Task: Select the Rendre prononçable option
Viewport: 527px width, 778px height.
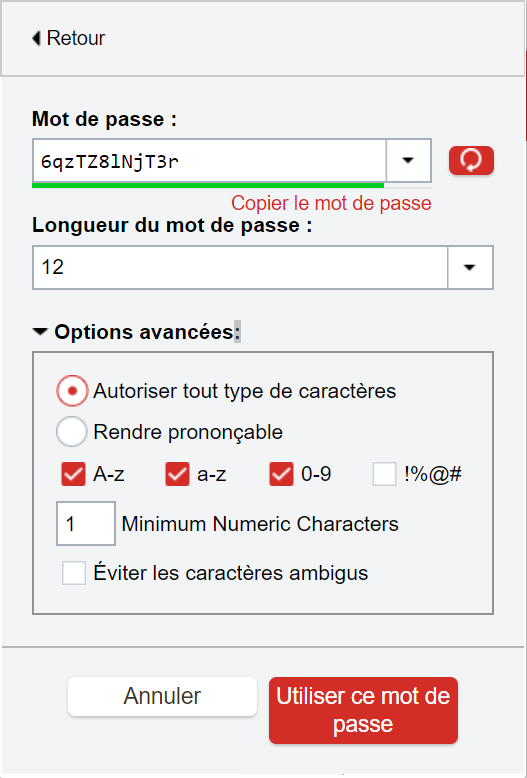Action: (x=72, y=432)
